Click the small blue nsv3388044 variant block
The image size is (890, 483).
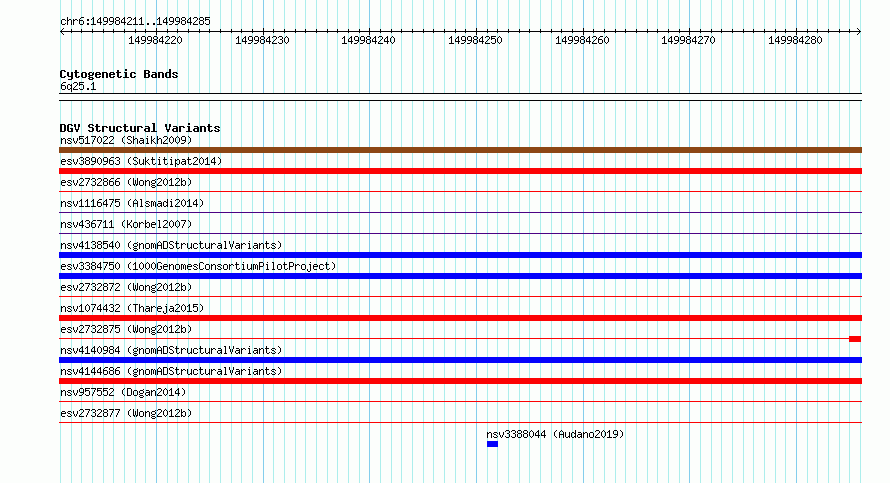click(492, 444)
